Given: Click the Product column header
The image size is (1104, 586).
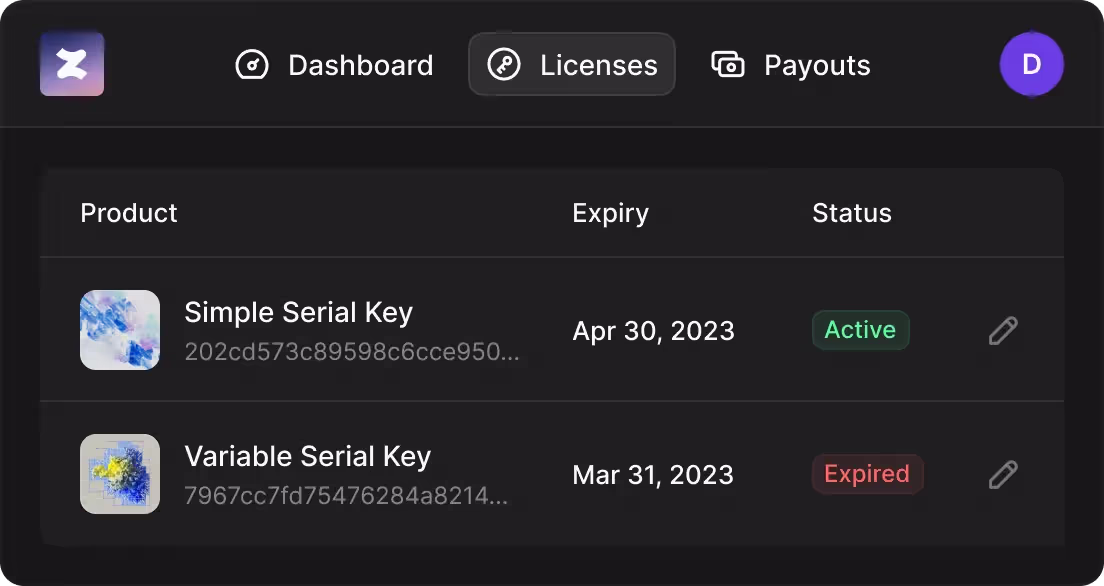Looking at the screenshot, I should pyautogui.click(x=129, y=213).
